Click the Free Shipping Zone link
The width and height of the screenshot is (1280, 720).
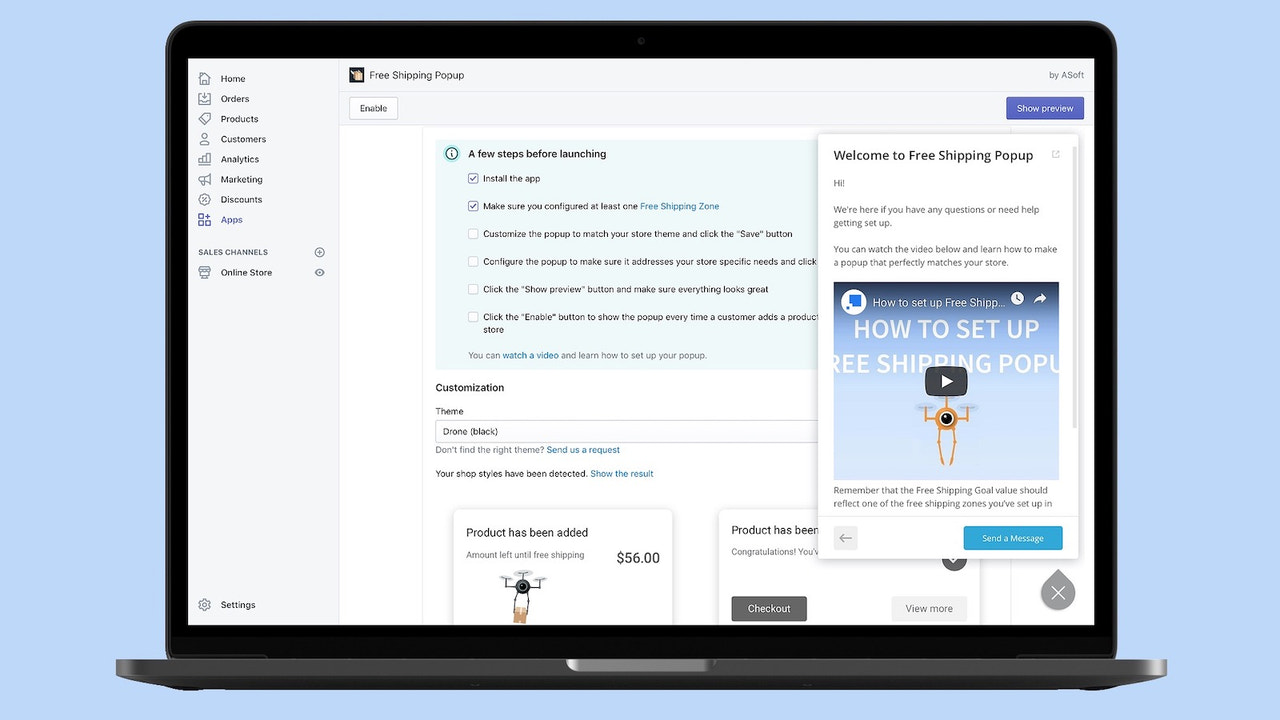[679, 206]
